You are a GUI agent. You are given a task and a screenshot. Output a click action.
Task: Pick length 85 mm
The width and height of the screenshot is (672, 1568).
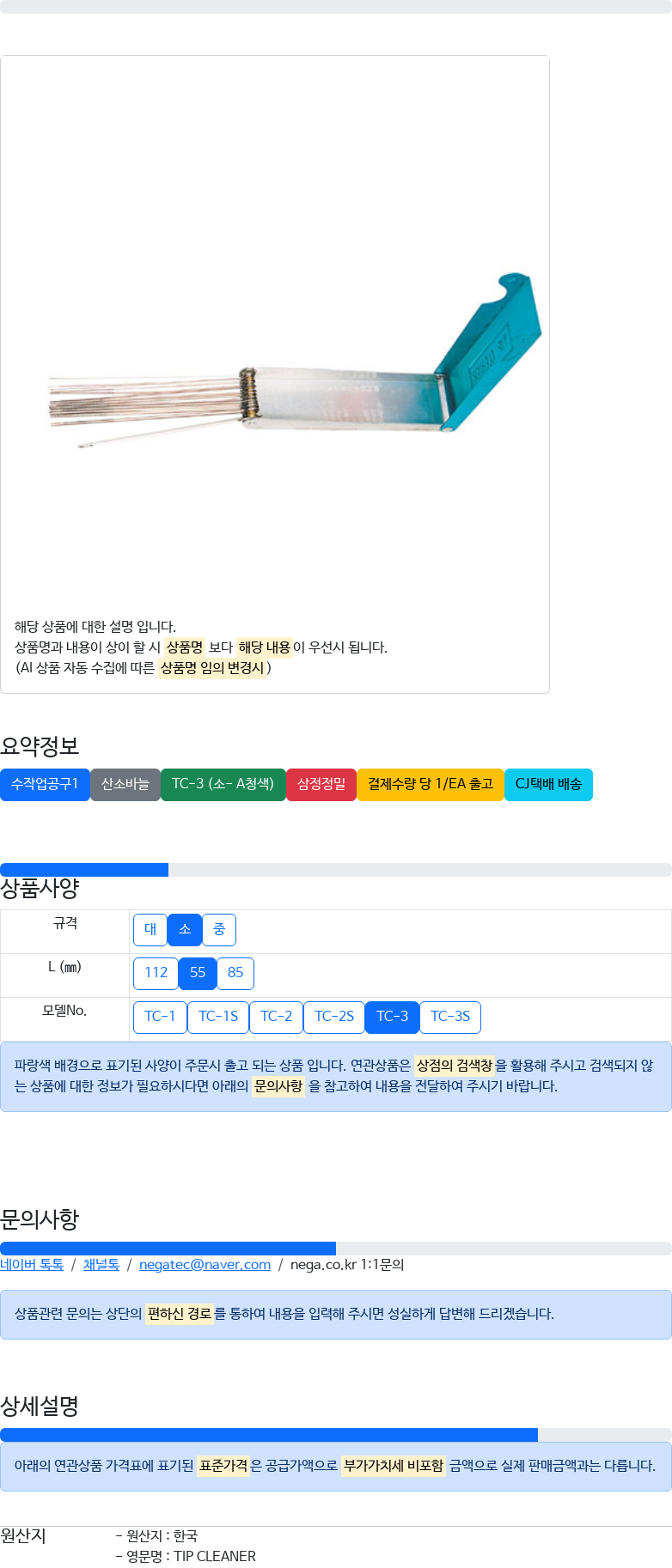(235, 973)
